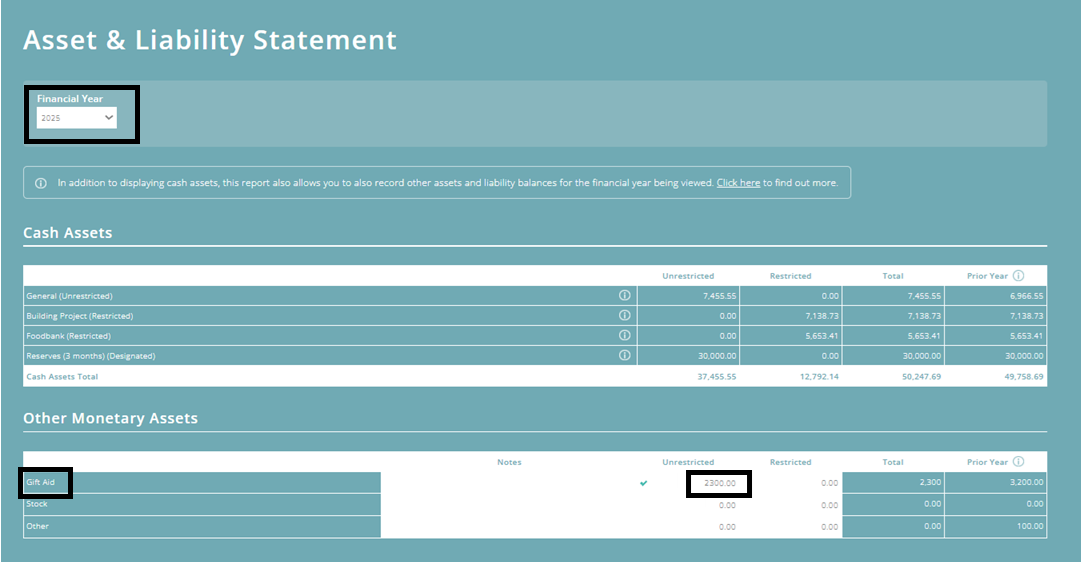Click the Other row notes field

(x=509, y=527)
